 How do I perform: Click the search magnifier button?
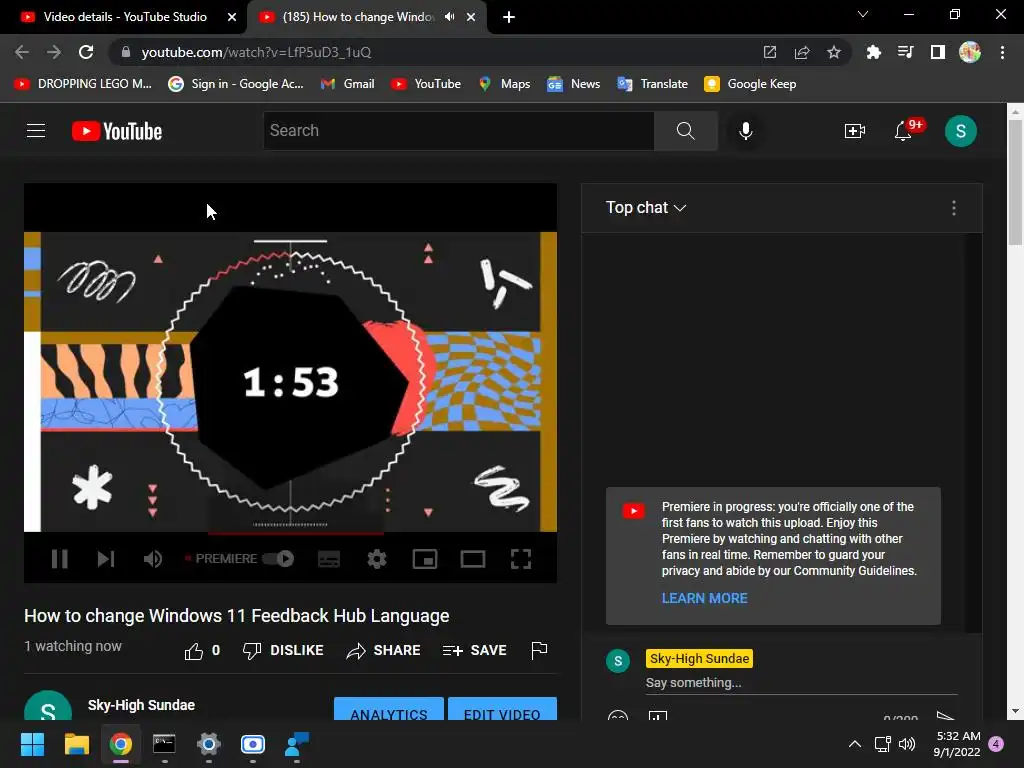click(x=686, y=131)
